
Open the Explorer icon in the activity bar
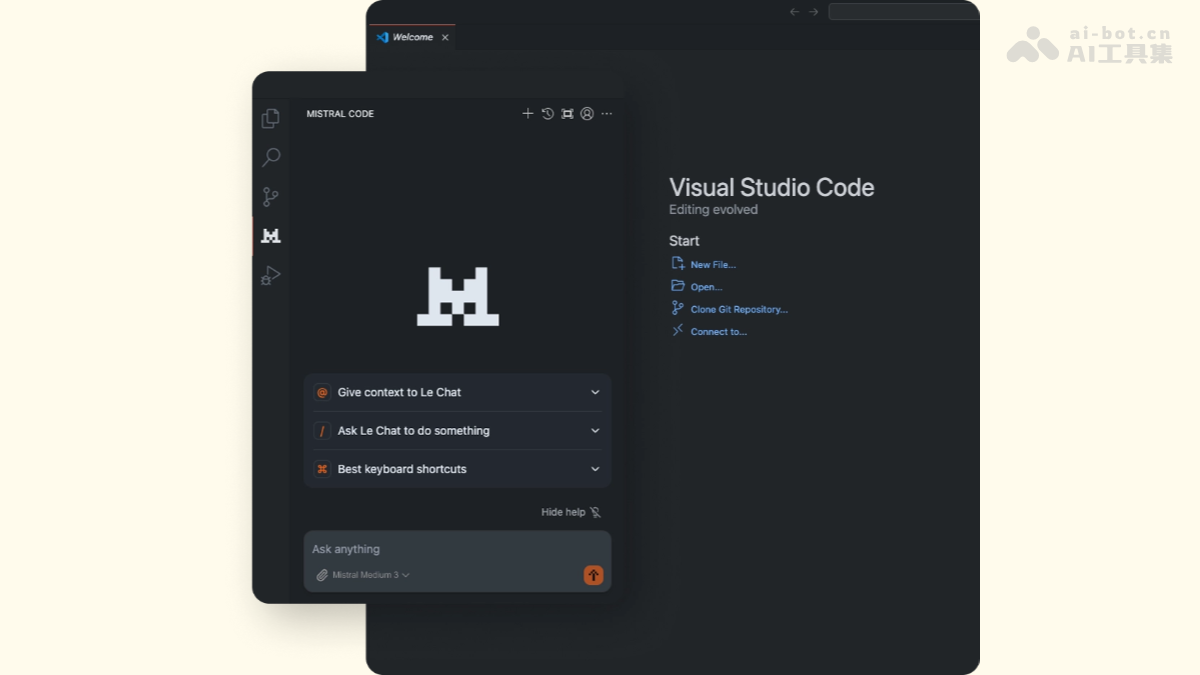click(x=269, y=117)
